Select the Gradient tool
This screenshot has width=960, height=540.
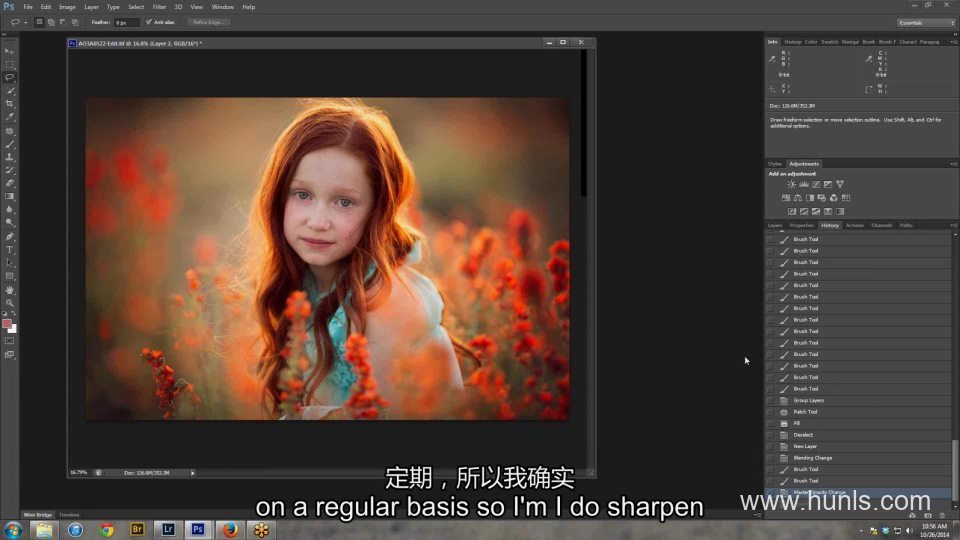9,196
